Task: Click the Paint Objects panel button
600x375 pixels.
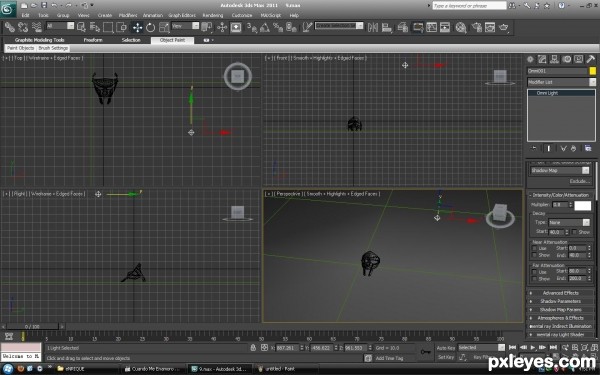Action: (x=21, y=48)
